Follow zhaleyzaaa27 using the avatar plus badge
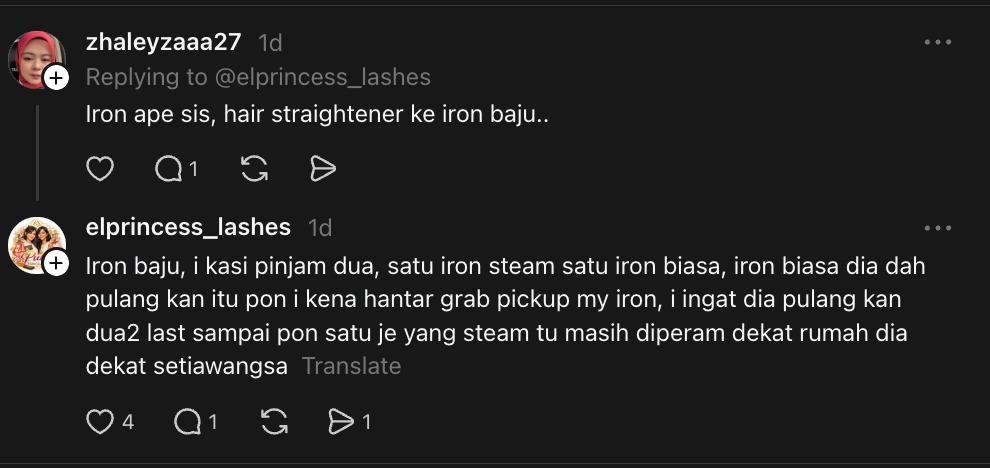 [x=57, y=78]
